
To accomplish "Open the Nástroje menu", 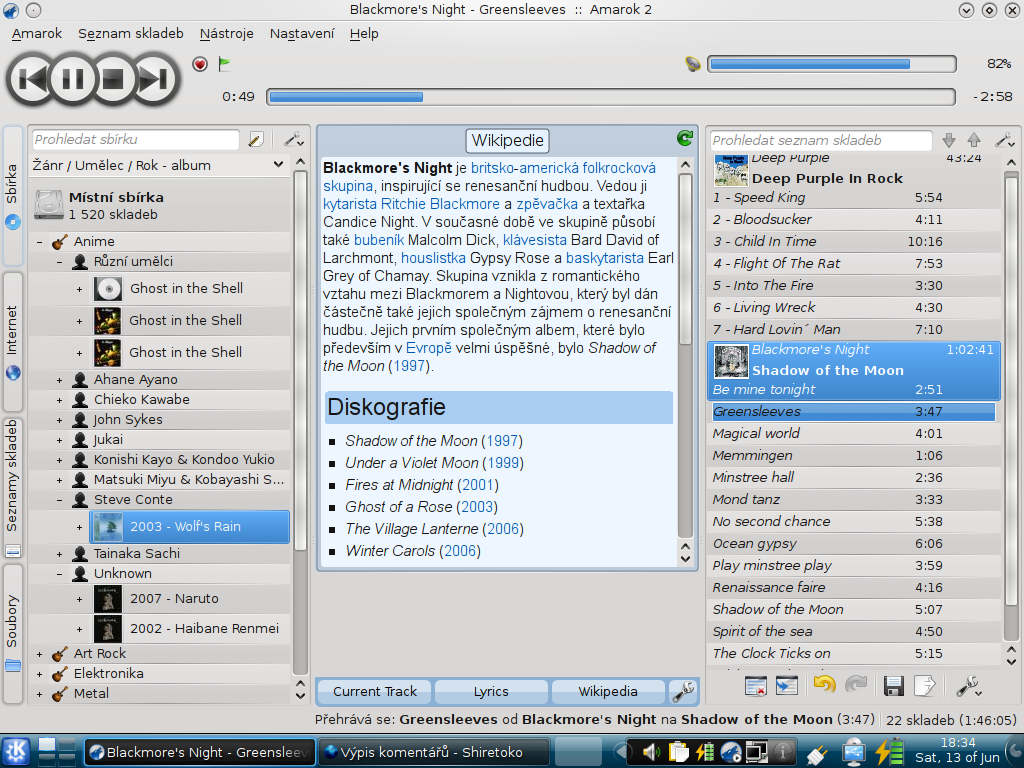I will coord(227,33).
